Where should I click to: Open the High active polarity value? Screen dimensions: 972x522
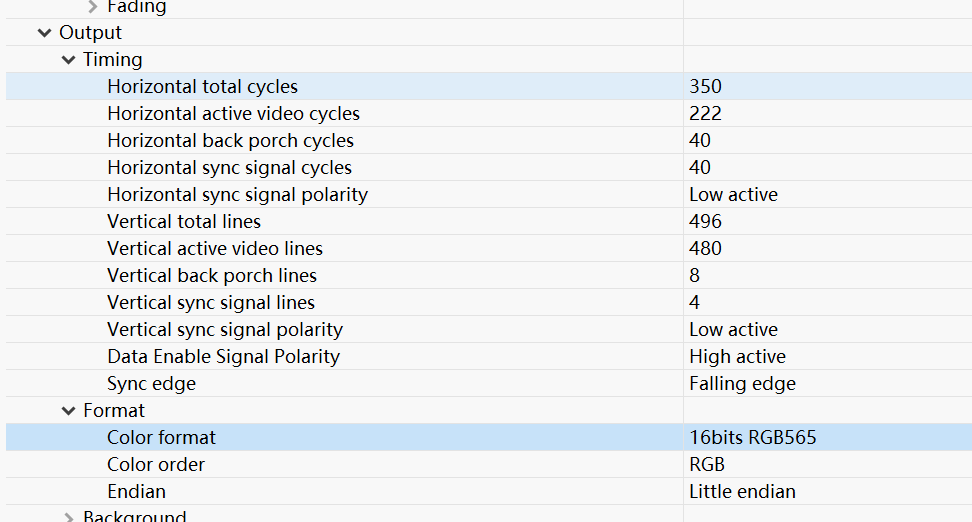point(738,356)
